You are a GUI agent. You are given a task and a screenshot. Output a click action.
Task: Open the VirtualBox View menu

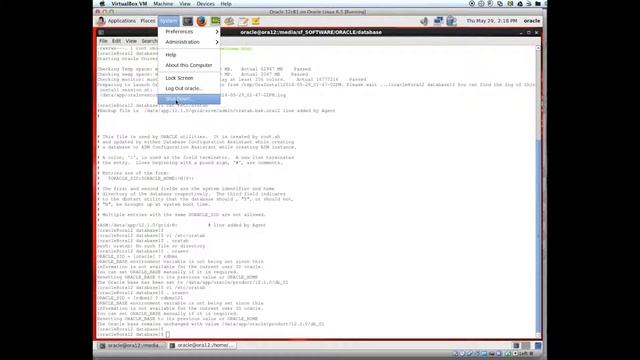tap(185, 4)
